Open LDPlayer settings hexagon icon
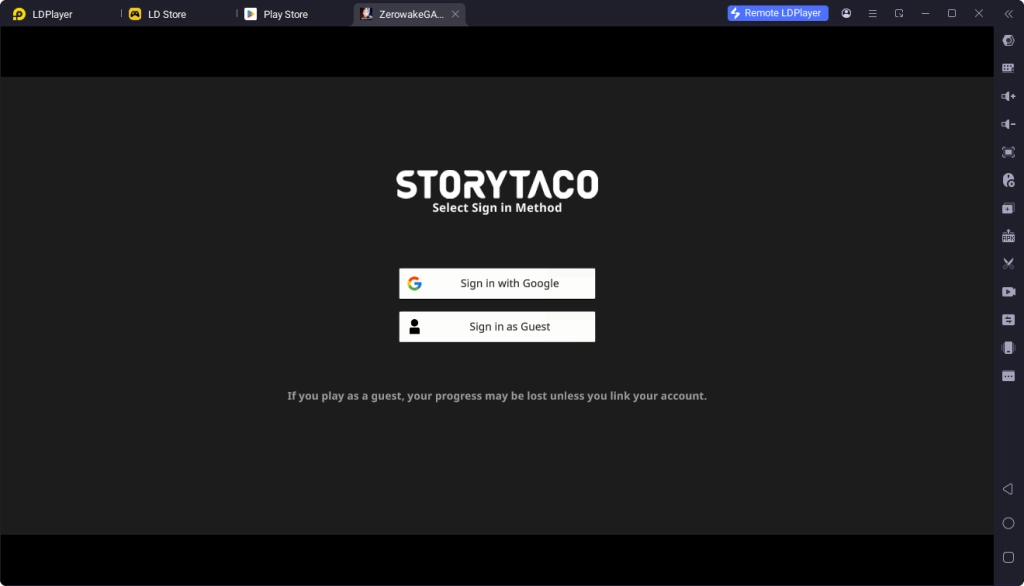The image size is (1024, 586). (1008, 40)
